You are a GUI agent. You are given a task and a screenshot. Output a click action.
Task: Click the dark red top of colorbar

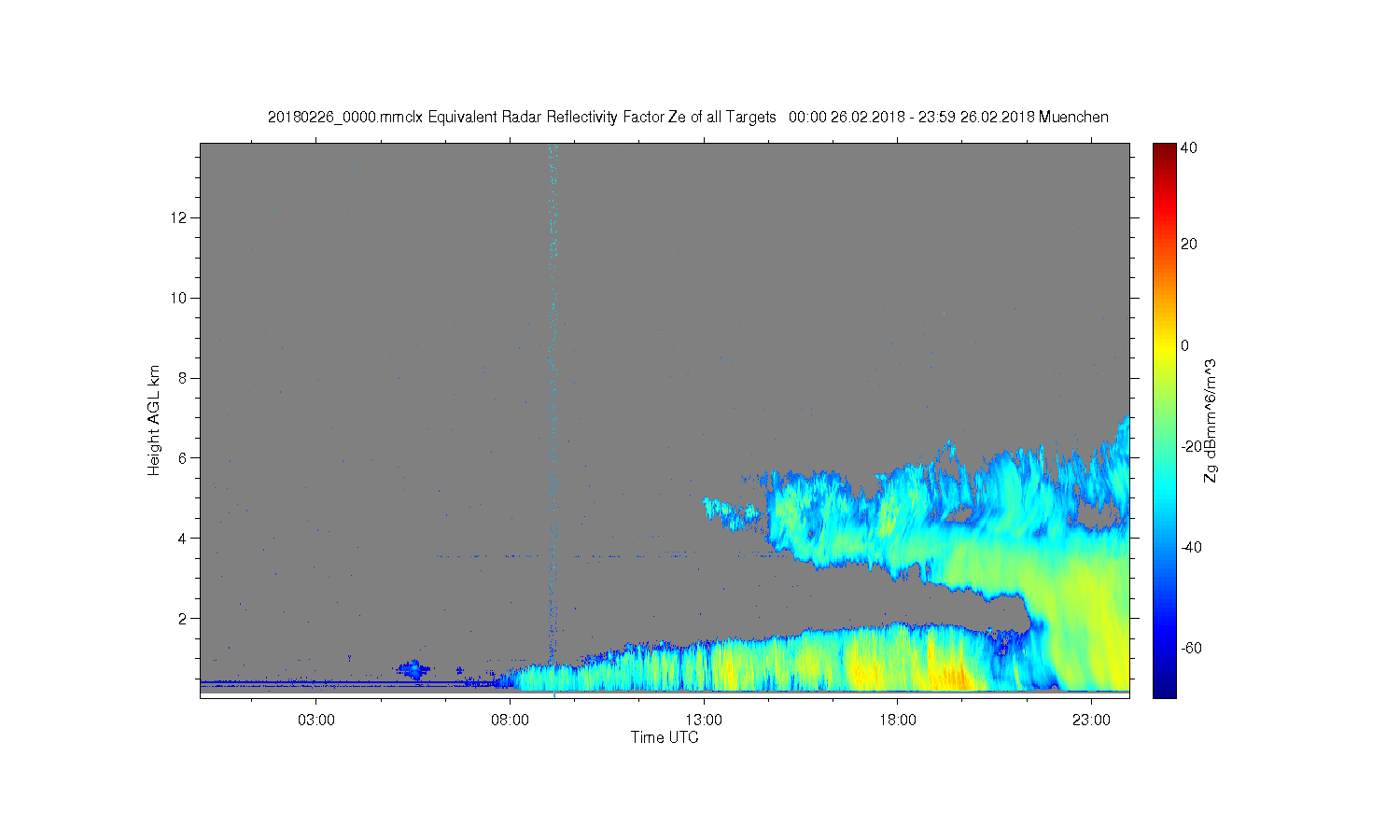click(1164, 151)
